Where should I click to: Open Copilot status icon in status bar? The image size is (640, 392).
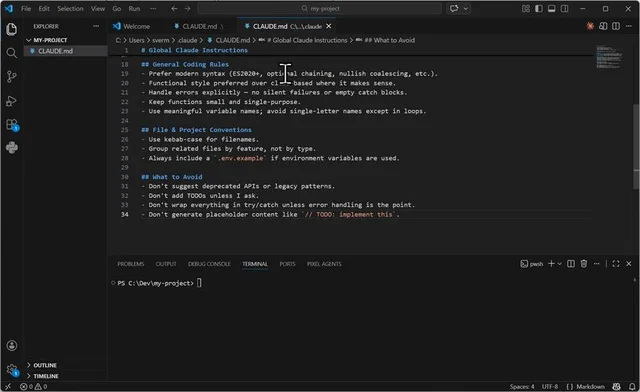pos(616,386)
